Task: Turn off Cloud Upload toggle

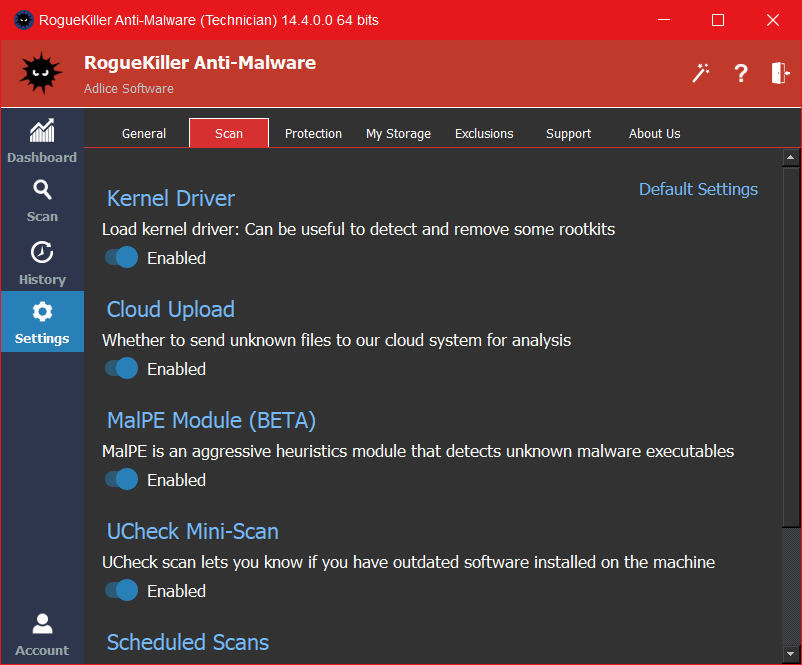Action: tap(121, 368)
